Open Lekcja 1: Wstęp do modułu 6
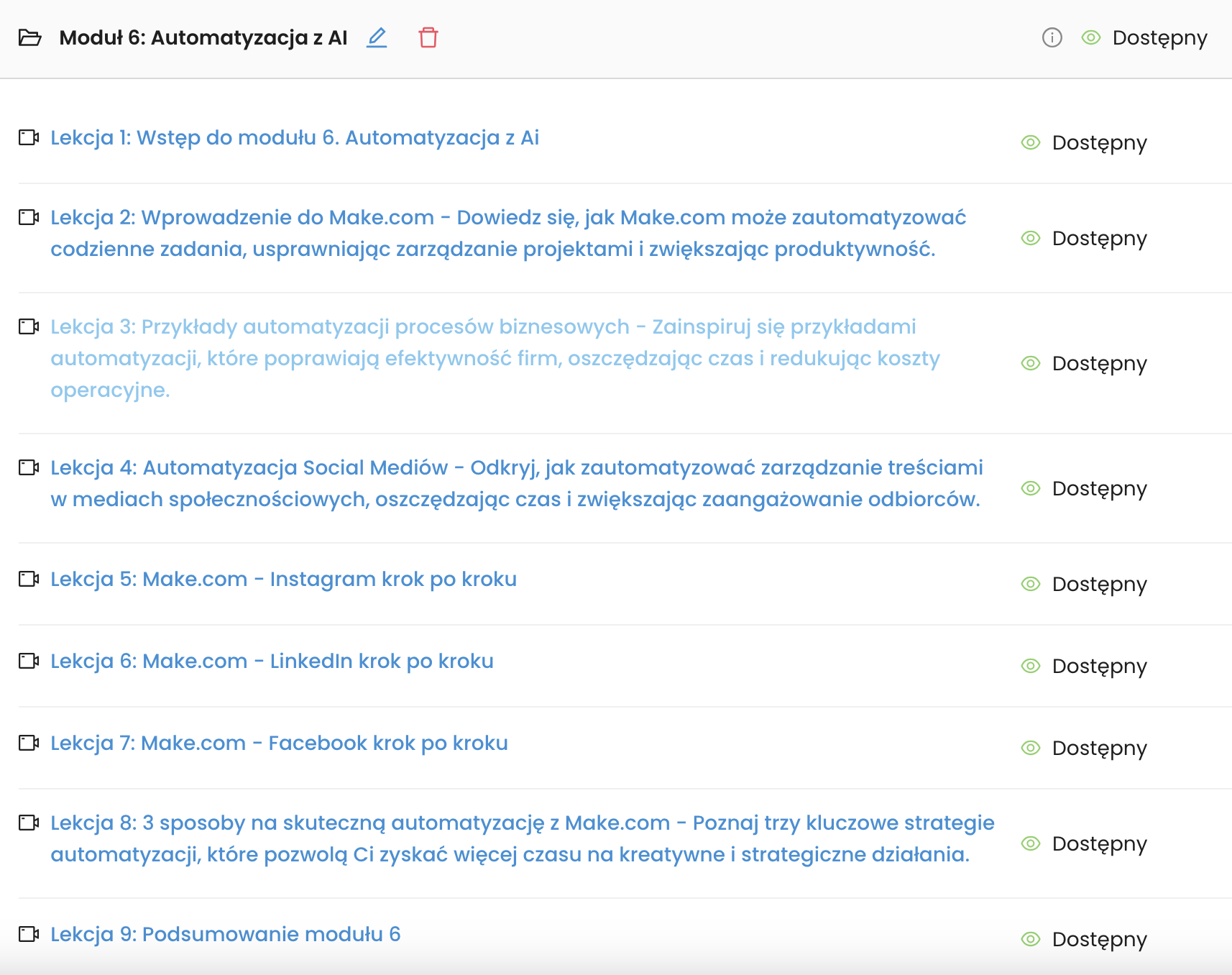Viewport: 1232px width, 975px height. pyautogui.click(x=295, y=137)
